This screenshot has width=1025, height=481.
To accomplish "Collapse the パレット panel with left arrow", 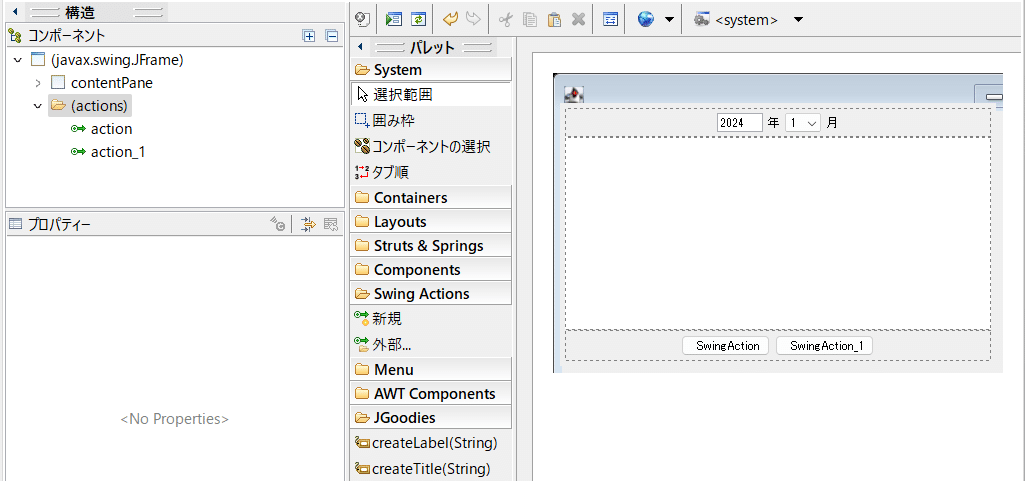I will [360, 47].
